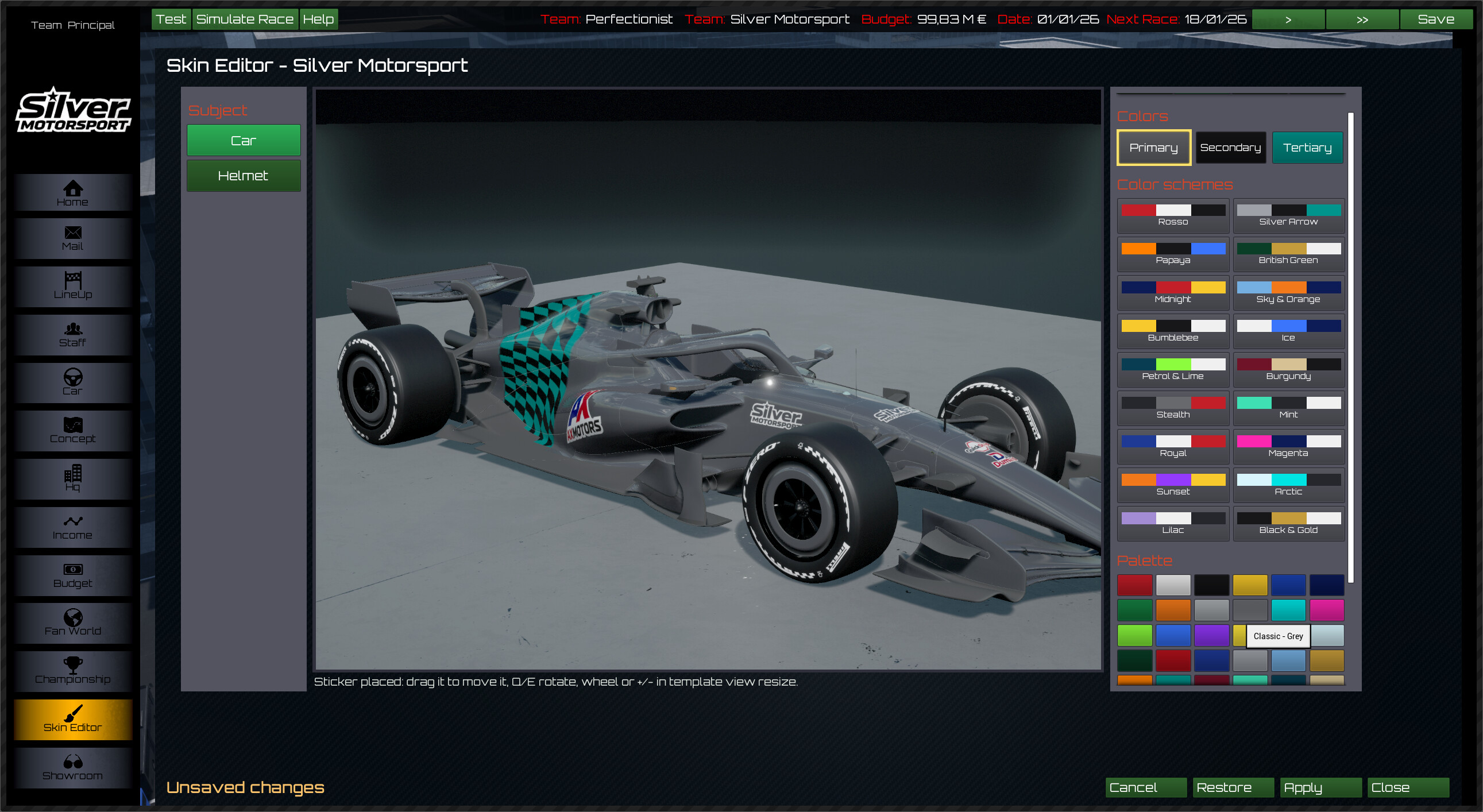This screenshot has width=1483, height=812.
Task: Click the Close button at bottom
Action: click(1408, 787)
